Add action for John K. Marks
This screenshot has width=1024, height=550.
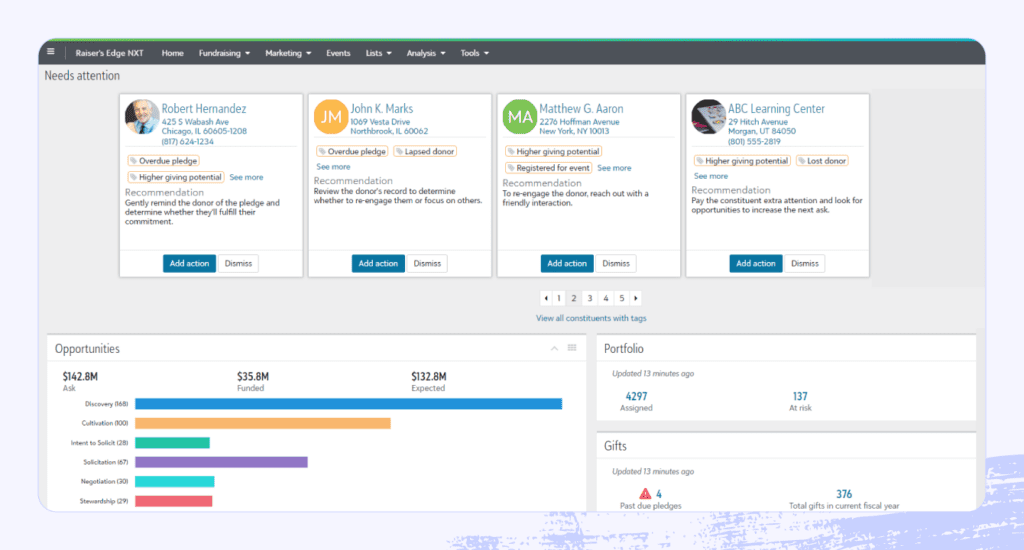click(x=378, y=263)
